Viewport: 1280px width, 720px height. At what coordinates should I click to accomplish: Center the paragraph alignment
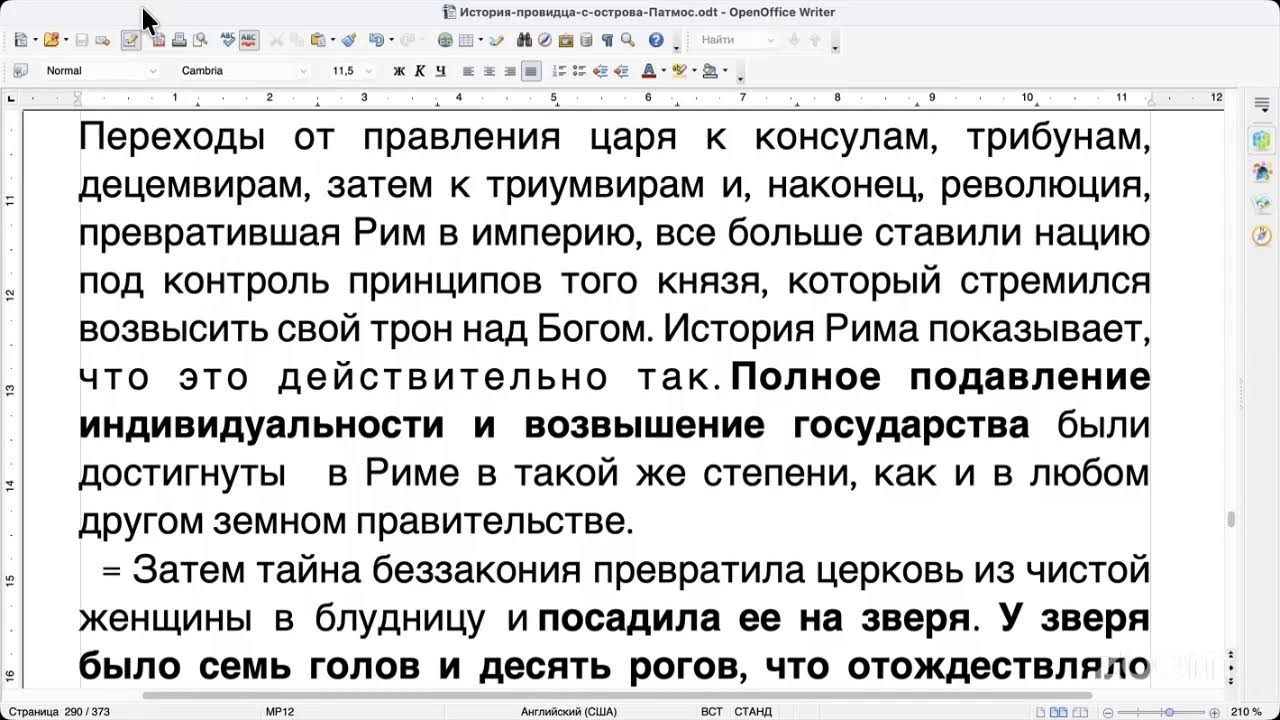pyautogui.click(x=489, y=71)
